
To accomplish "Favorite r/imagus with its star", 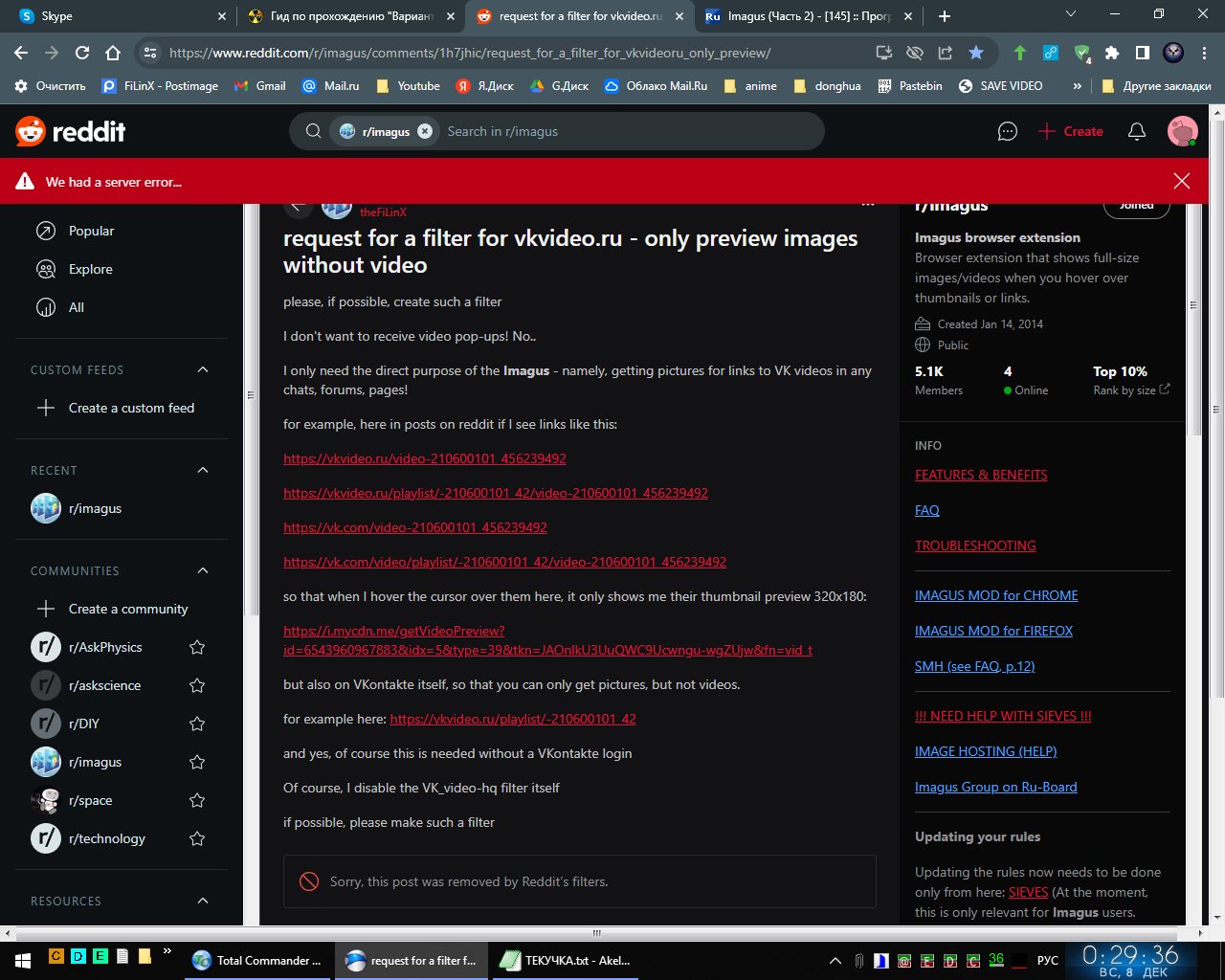I will click(x=197, y=762).
